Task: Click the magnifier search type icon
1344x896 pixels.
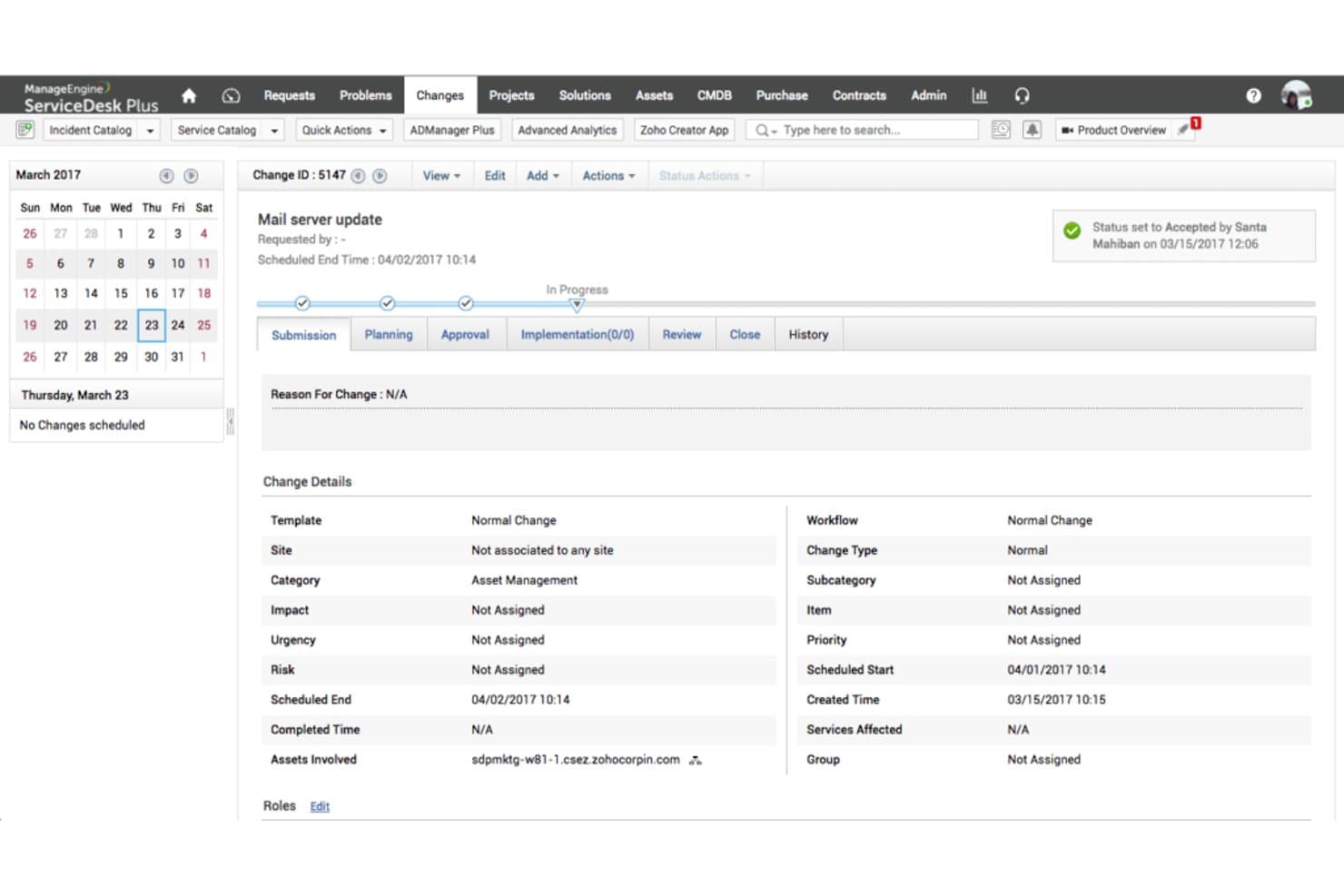Action: point(766,130)
